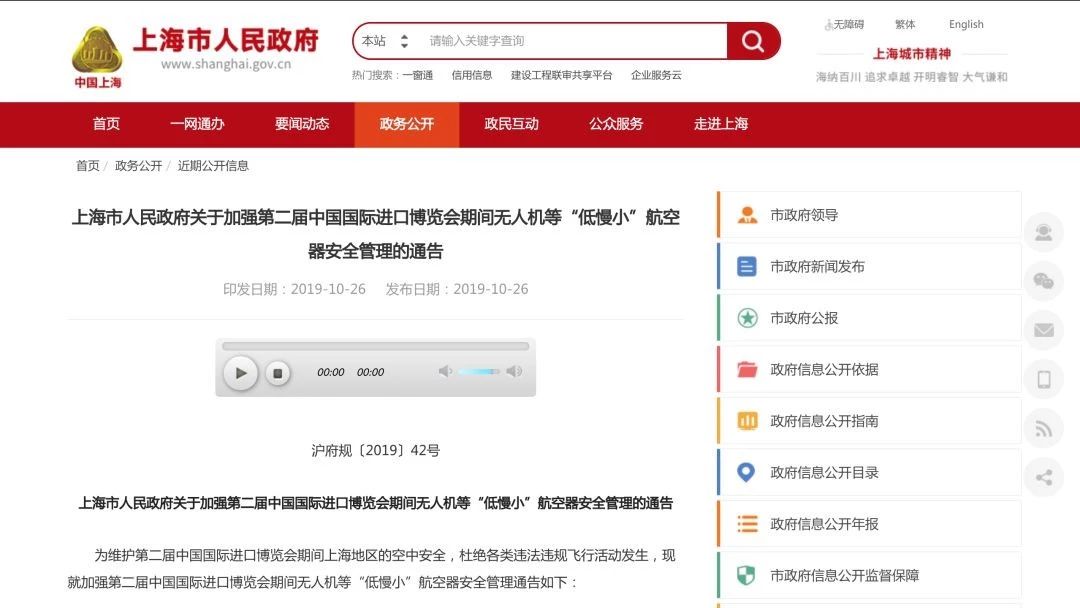Image resolution: width=1080 pixels, height=608 pixels.
Task: Open 政府信息公开依据 sidebar entry
Action: pyautogui.click(x=869, y=370)
